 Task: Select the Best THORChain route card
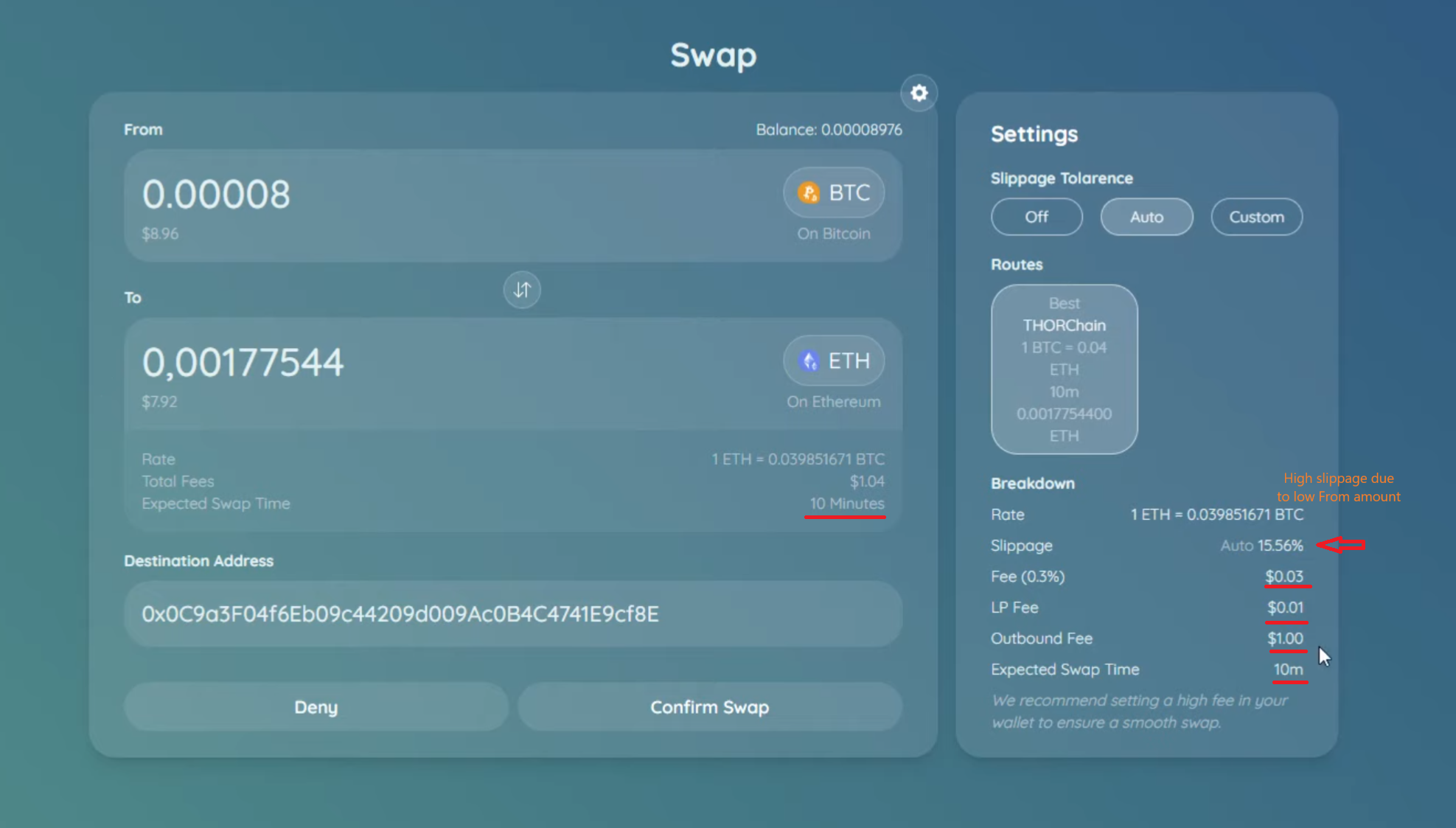click(1063, 369)
